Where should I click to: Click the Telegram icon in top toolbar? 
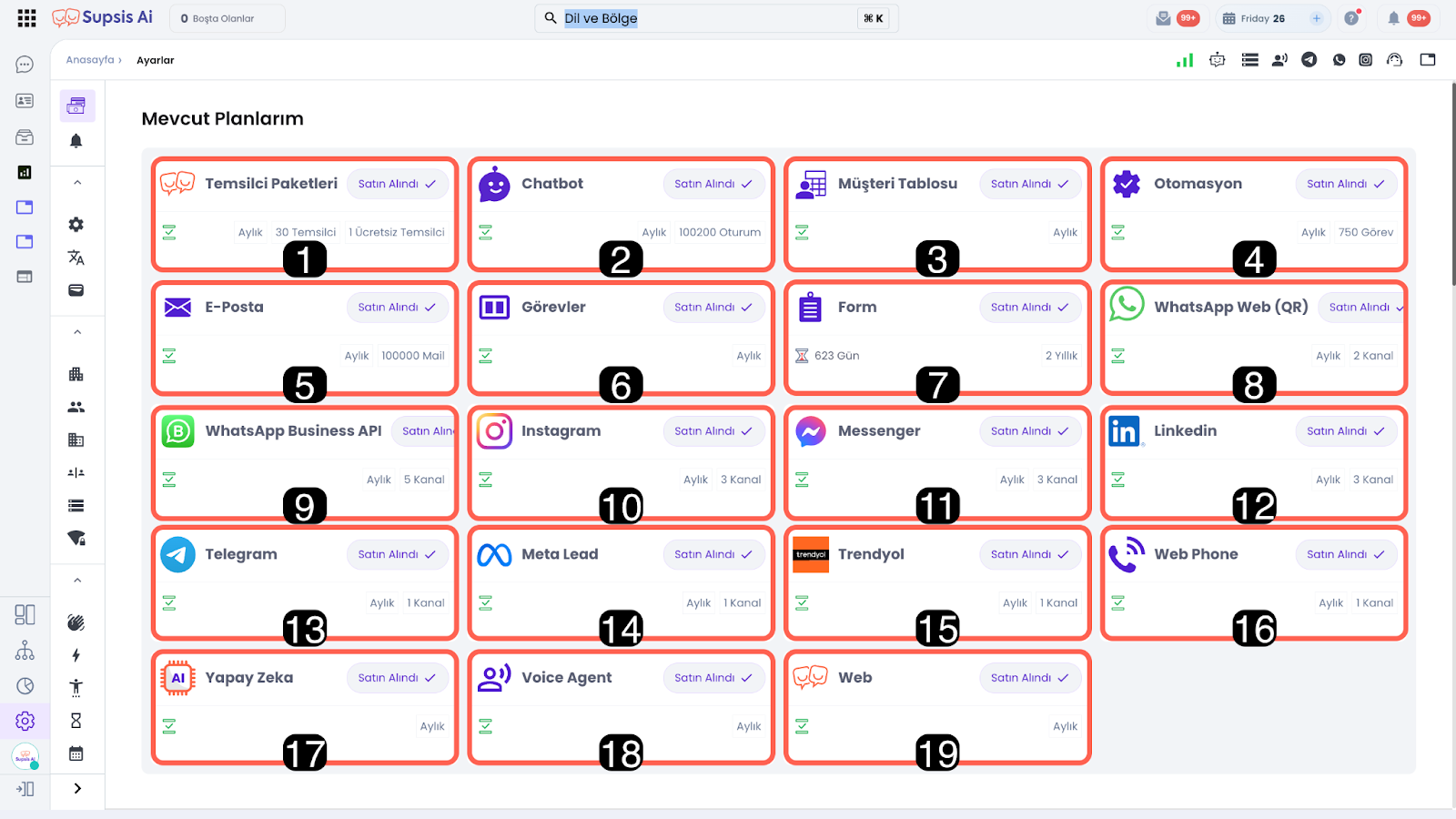(x=1309, y=60)
